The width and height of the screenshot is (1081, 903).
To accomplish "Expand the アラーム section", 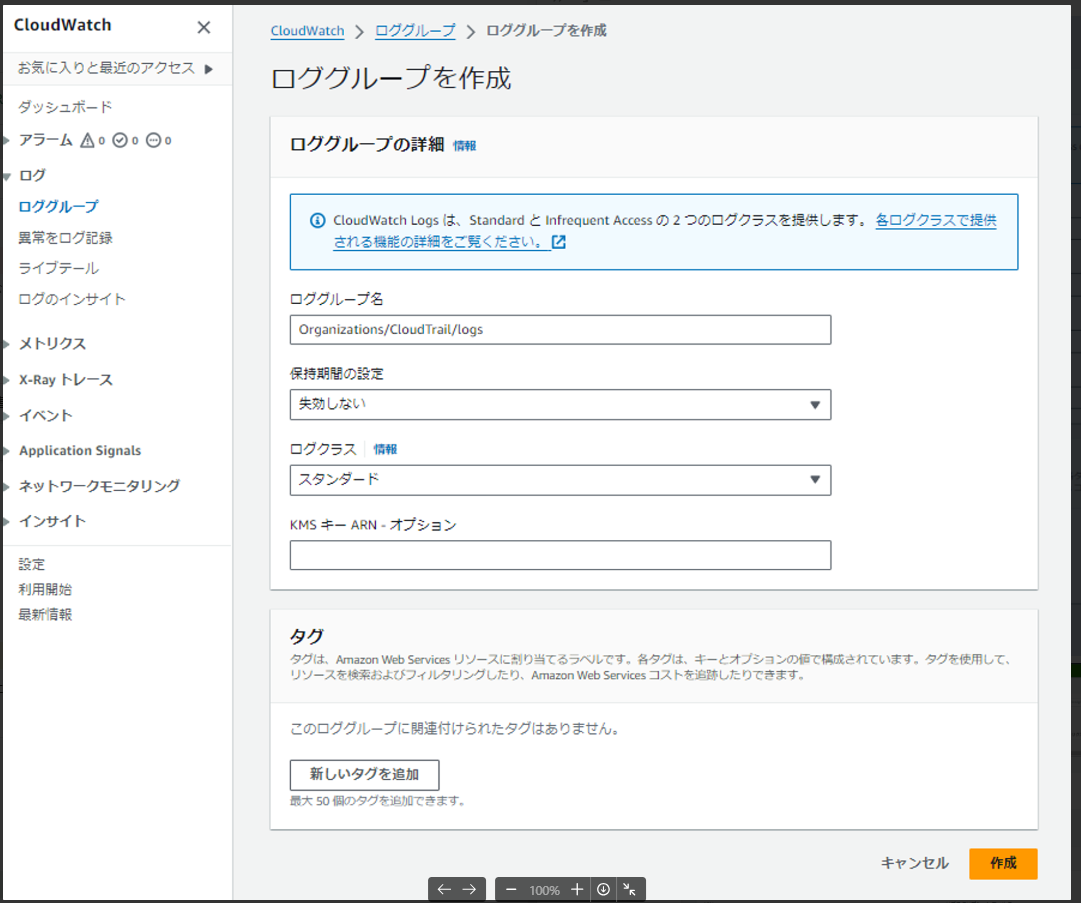I will 6,141.
